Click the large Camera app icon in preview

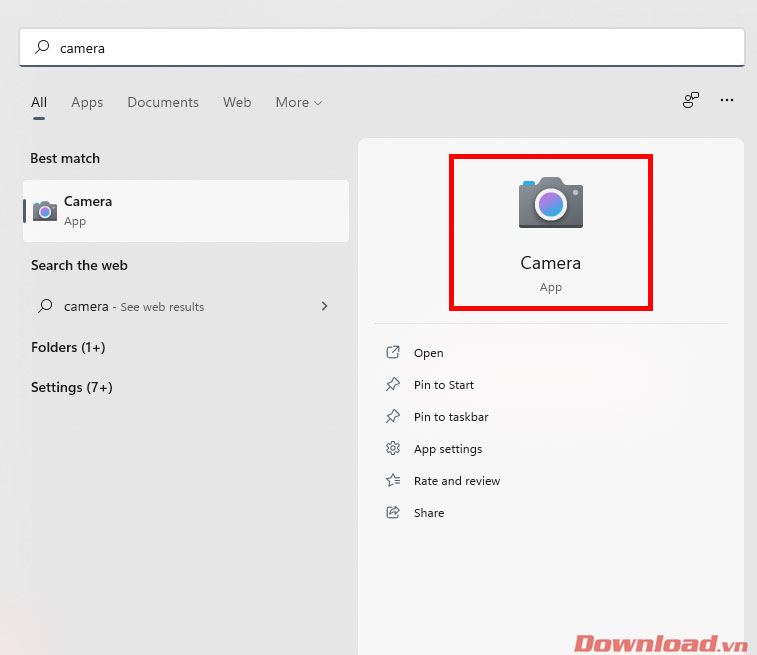coord(550,203)
